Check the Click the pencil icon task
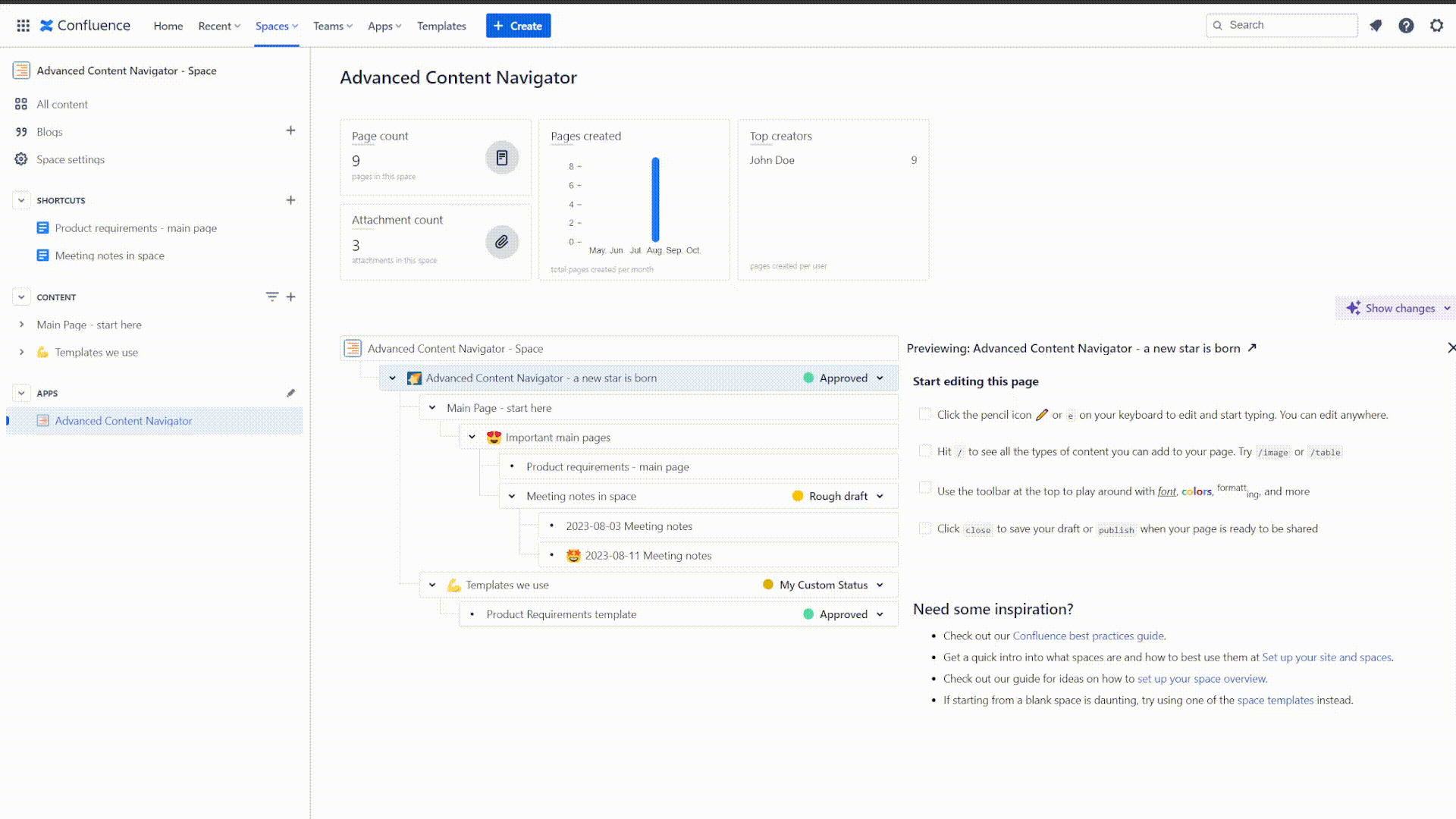Viewport: 1456px width, 819px height. [x=924, y=414]
